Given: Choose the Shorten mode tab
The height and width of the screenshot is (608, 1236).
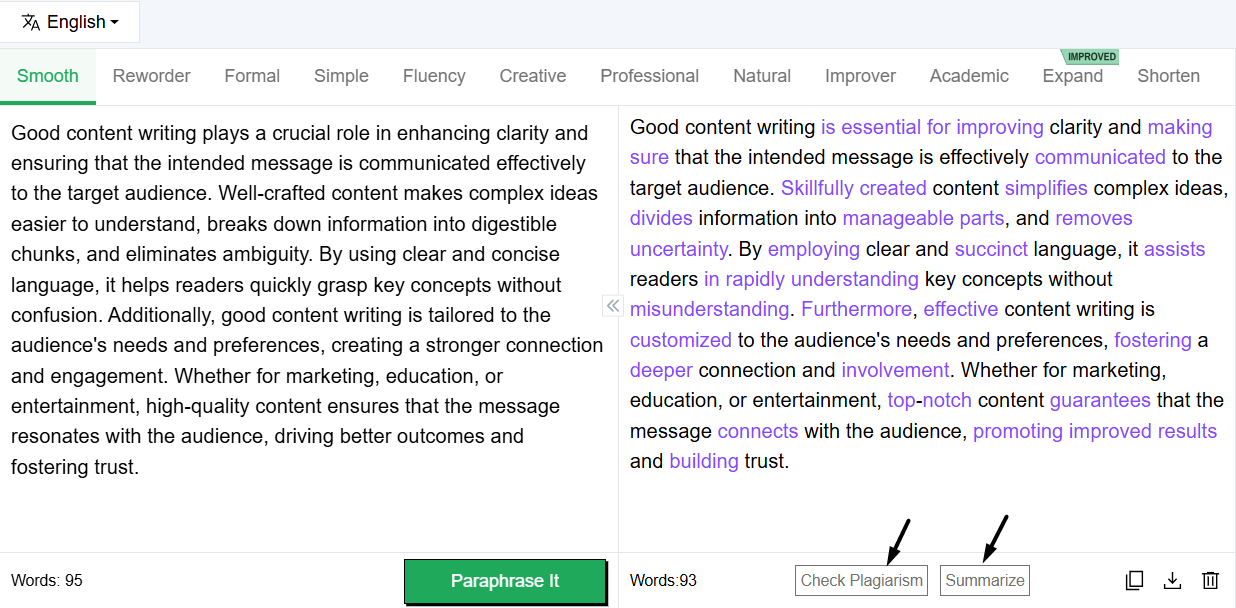Looking at the screenshot, I should (x=1168, y=76).
